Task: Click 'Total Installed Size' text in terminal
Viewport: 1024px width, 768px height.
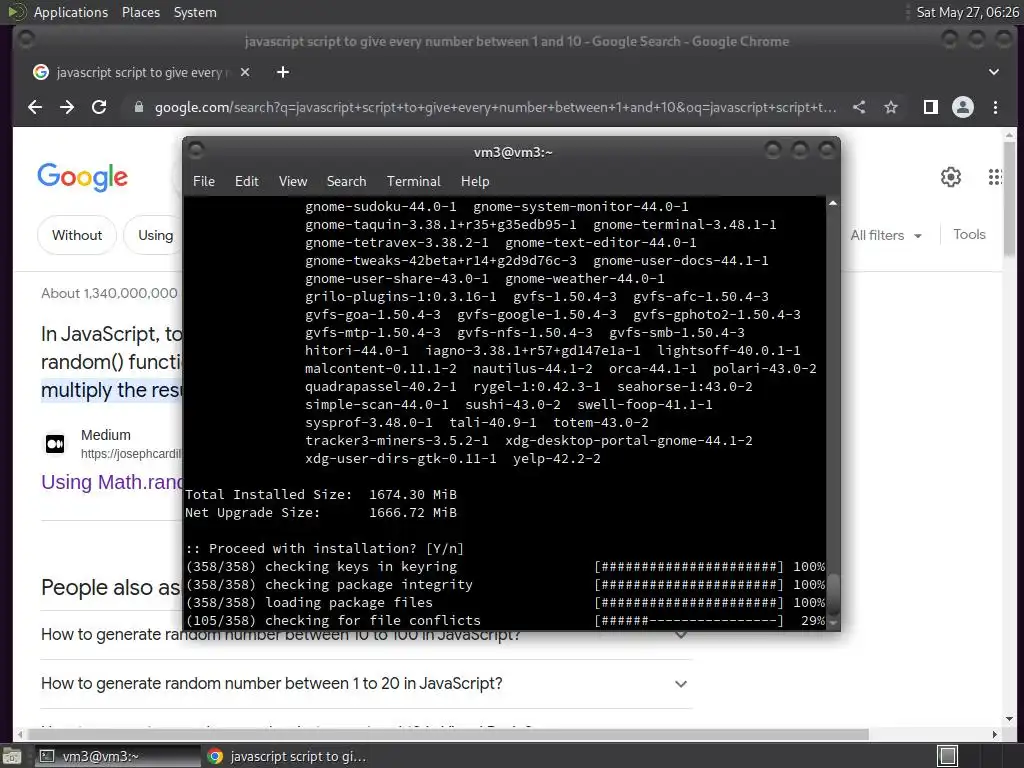Action: point(268,494)
